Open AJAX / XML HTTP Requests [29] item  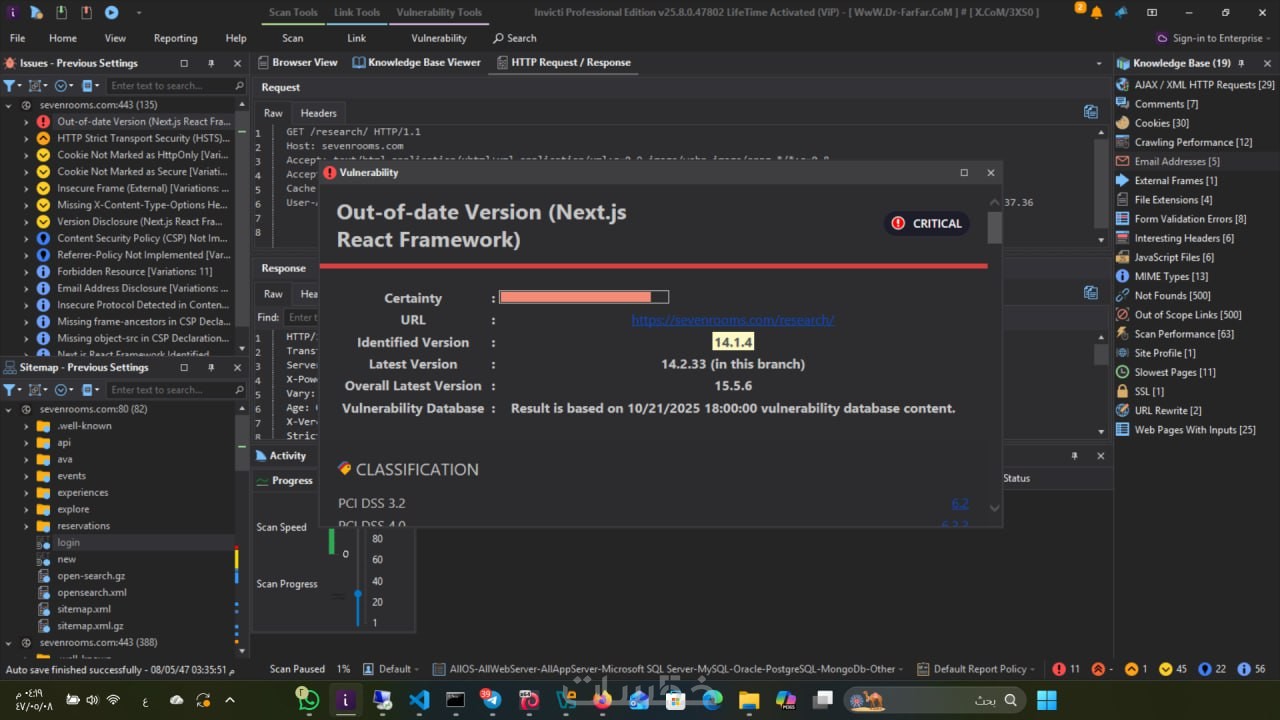(1195, 85)
